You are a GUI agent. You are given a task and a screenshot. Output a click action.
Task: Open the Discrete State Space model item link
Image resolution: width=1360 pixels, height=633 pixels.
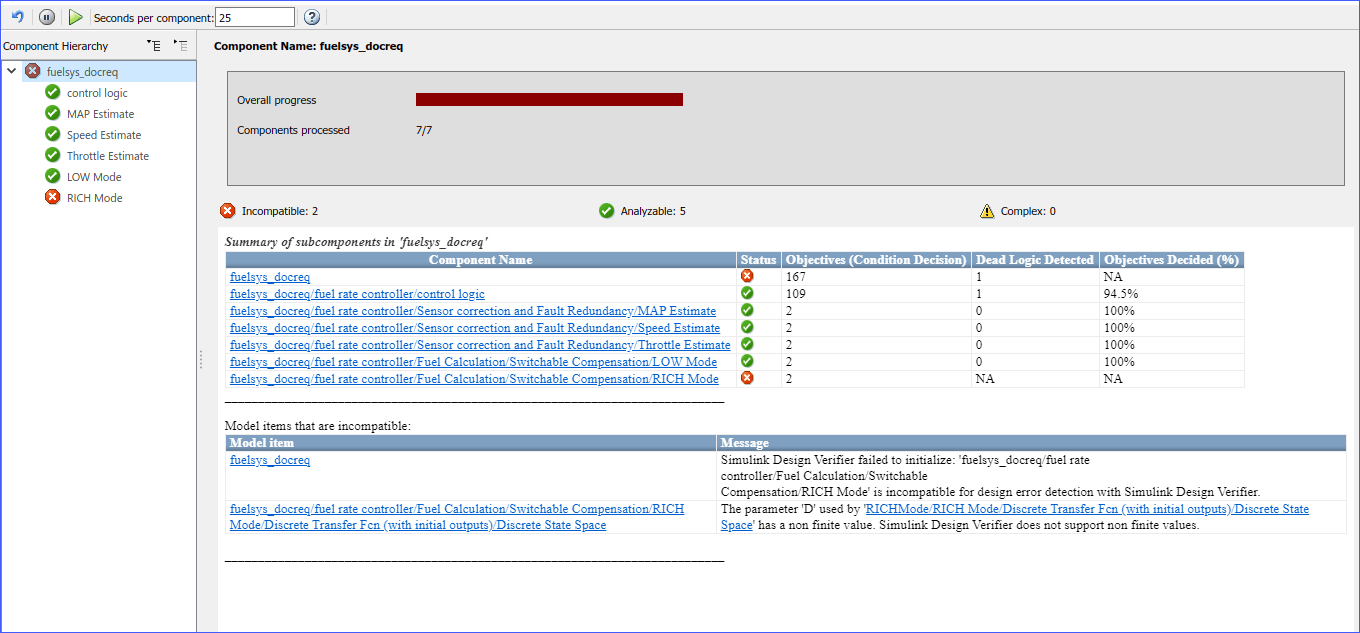pos(457,517)
